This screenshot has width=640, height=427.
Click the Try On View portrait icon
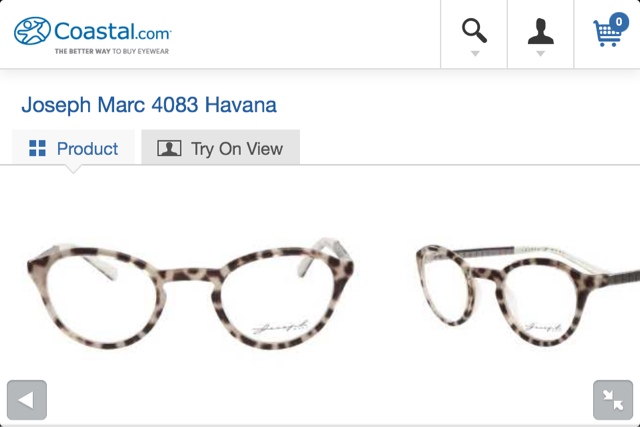click(x=169, y=148)
